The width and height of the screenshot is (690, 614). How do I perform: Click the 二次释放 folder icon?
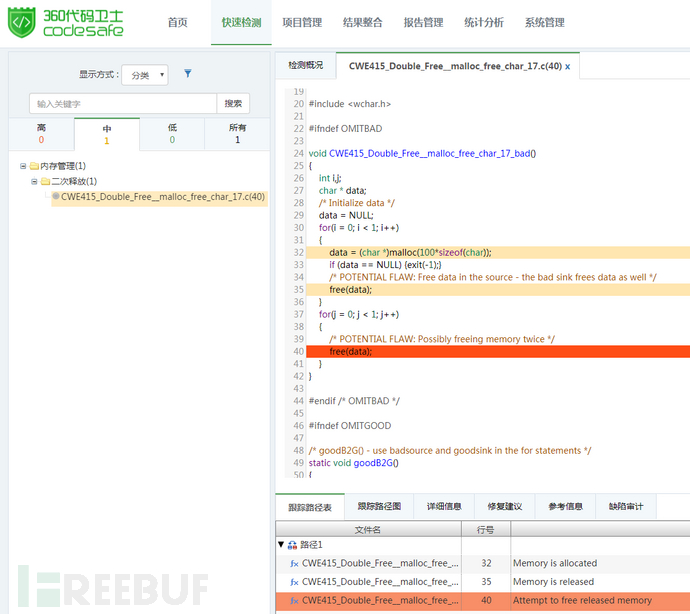(45, 181)
